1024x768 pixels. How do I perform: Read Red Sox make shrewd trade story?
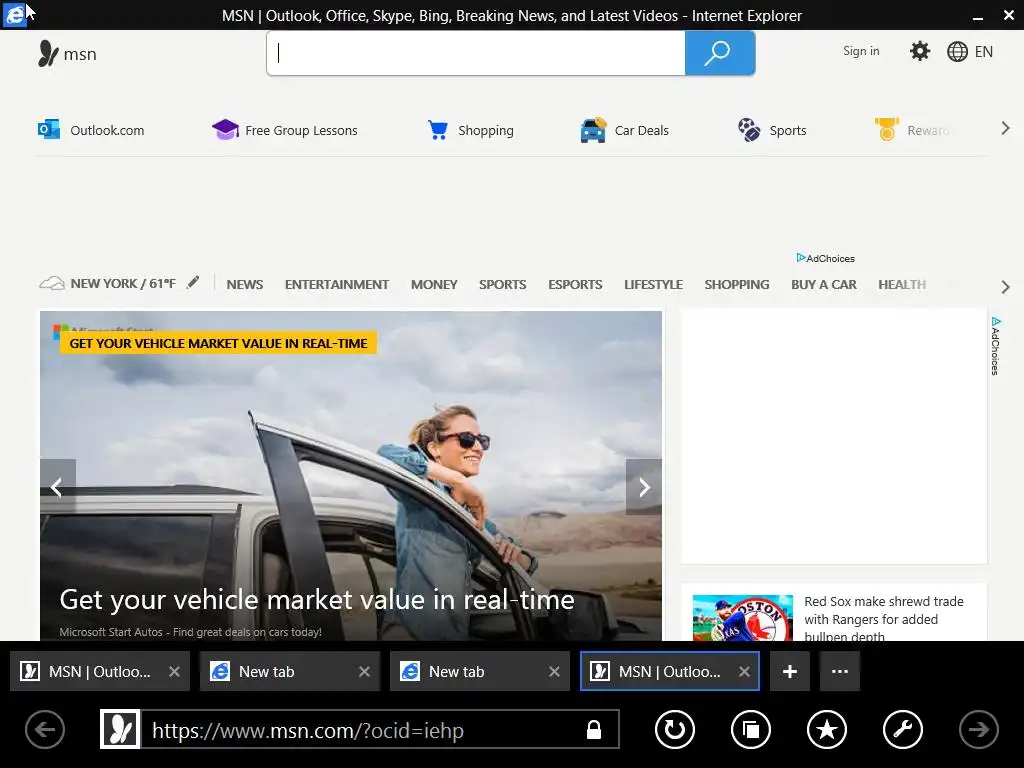(884, 619)
